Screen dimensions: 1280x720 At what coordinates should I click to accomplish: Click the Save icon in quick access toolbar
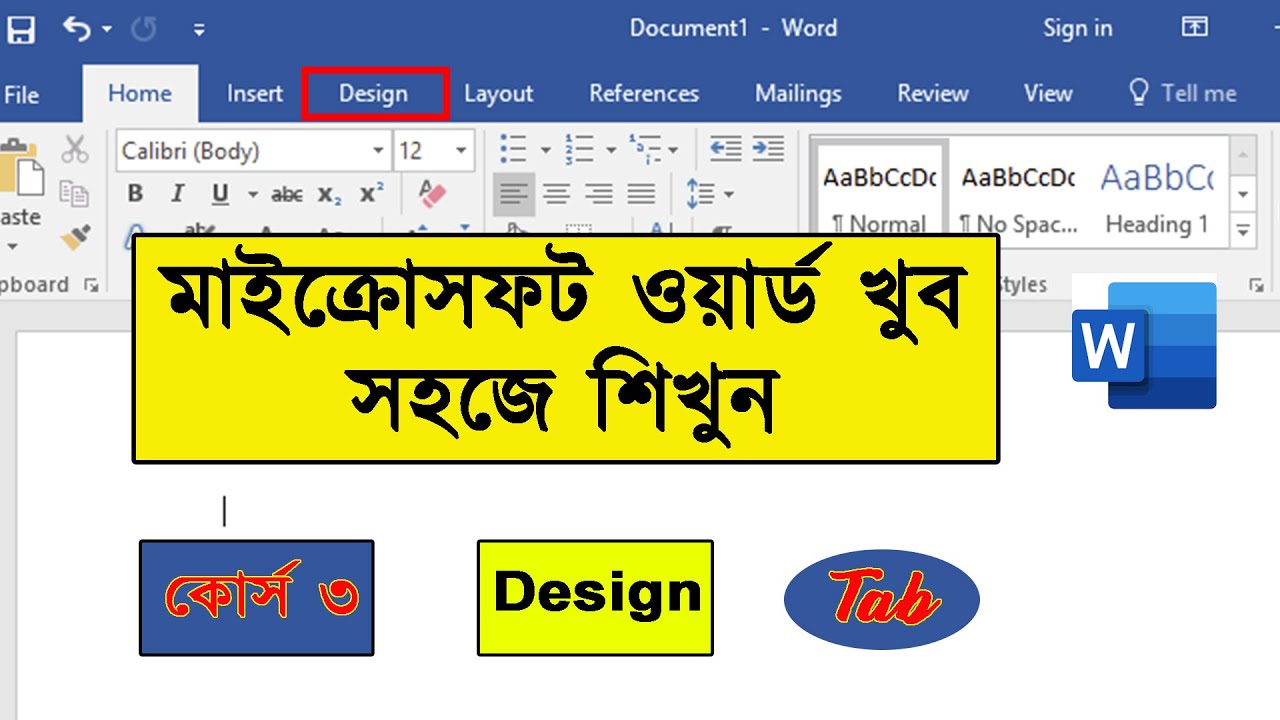(x=20, y=29)
